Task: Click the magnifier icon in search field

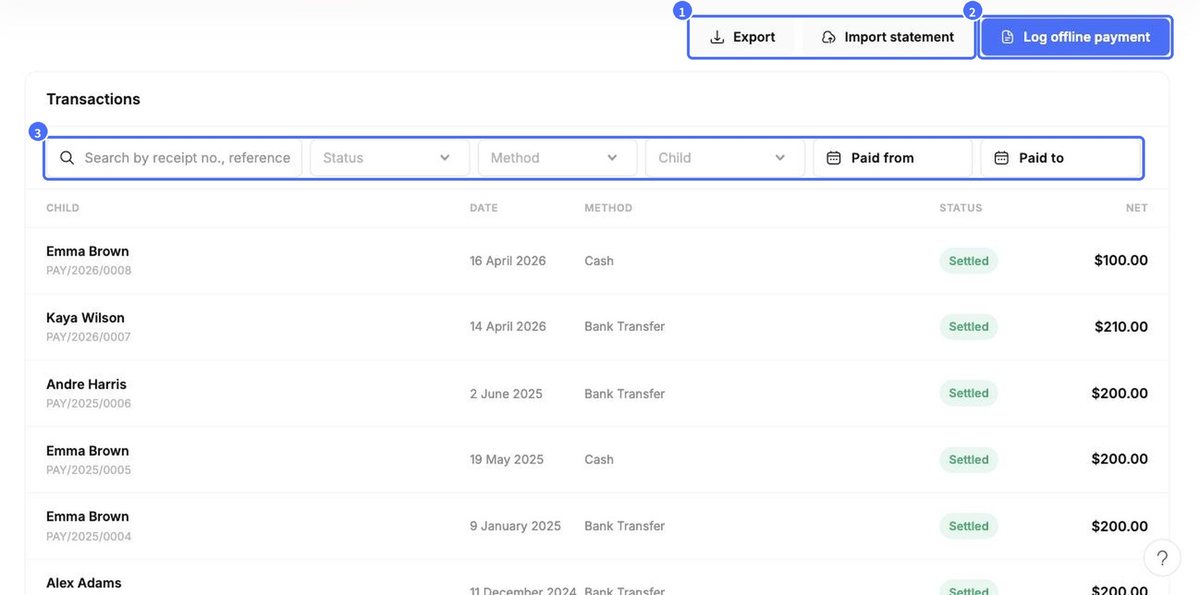Action: point(67,158)
